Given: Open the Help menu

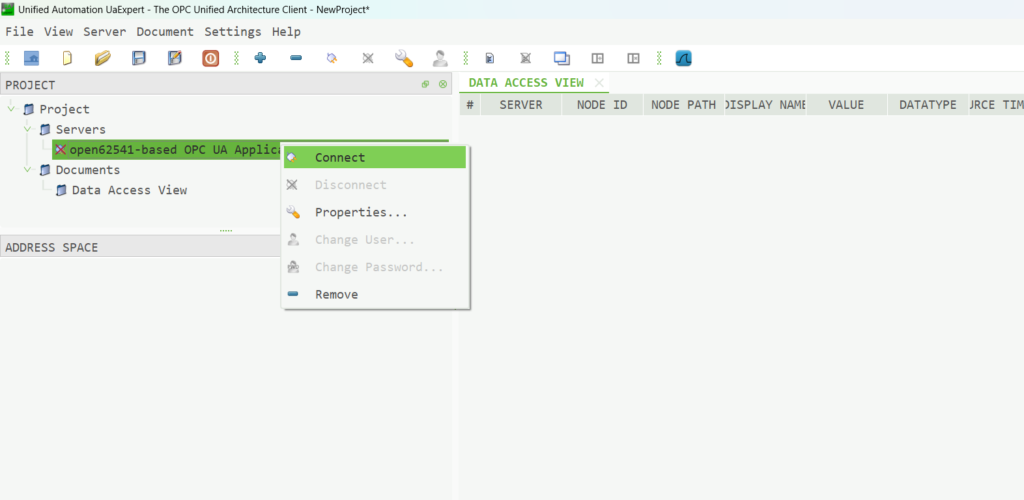Looking at the screenshot, I should (286, 31).
